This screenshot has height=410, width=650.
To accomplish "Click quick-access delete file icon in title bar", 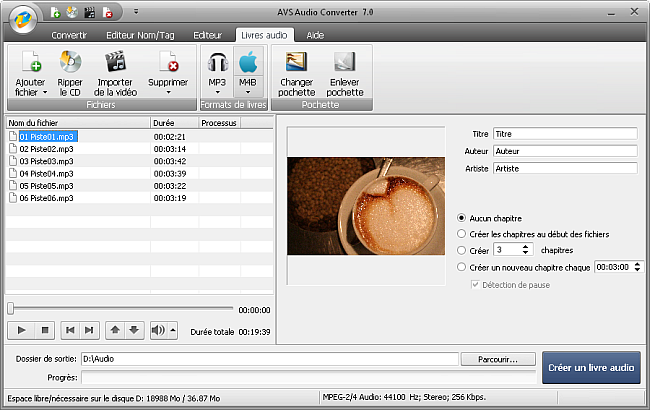I will click(107, 12).
